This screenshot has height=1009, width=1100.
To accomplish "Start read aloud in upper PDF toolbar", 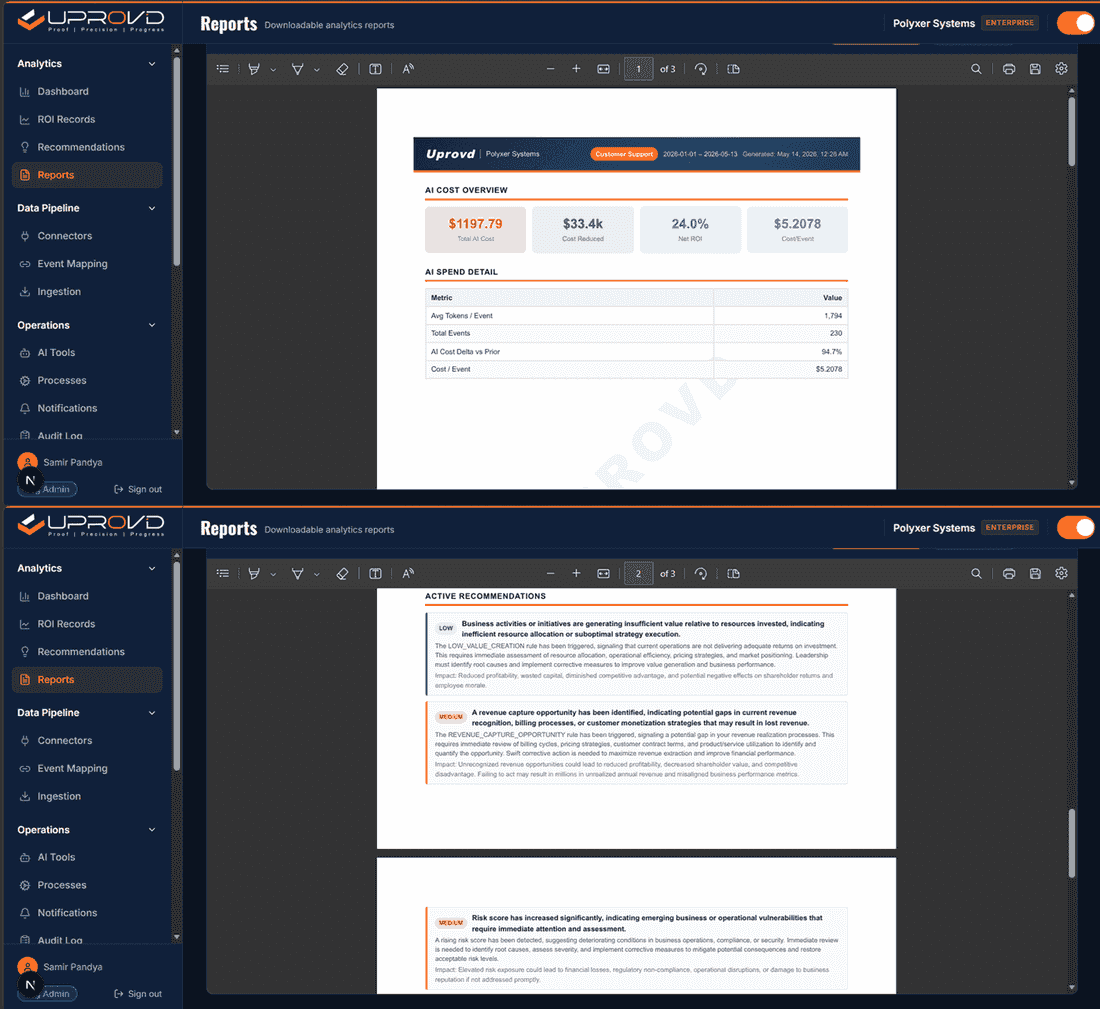I will (408, 69).
